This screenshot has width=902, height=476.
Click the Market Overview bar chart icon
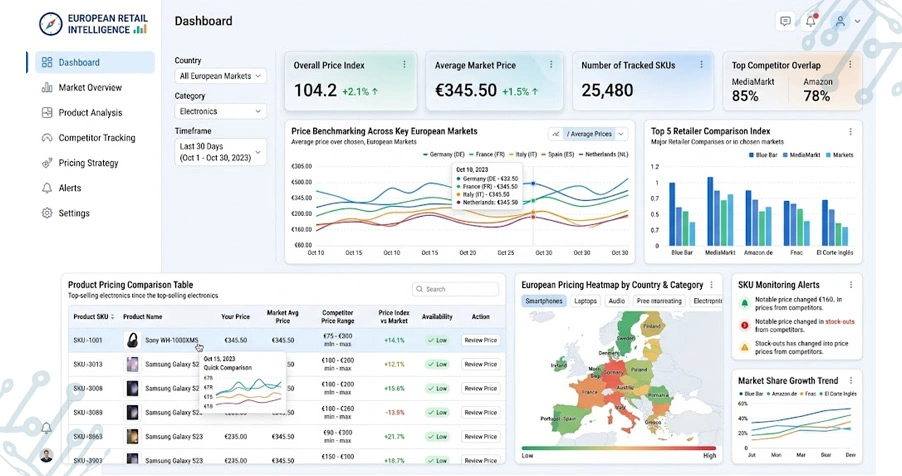[47, 87]
